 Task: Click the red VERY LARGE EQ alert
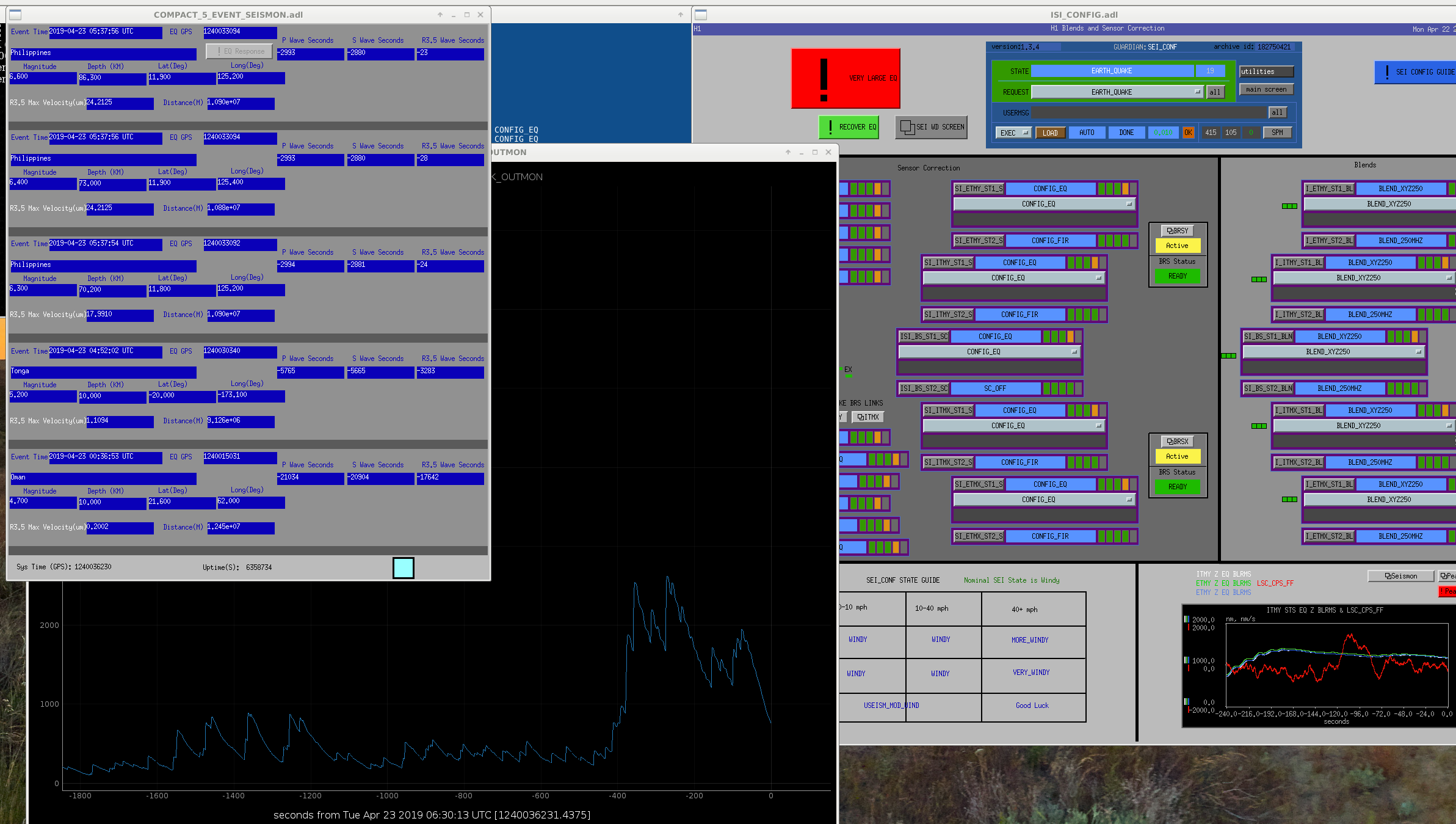(x=846, y=78)
